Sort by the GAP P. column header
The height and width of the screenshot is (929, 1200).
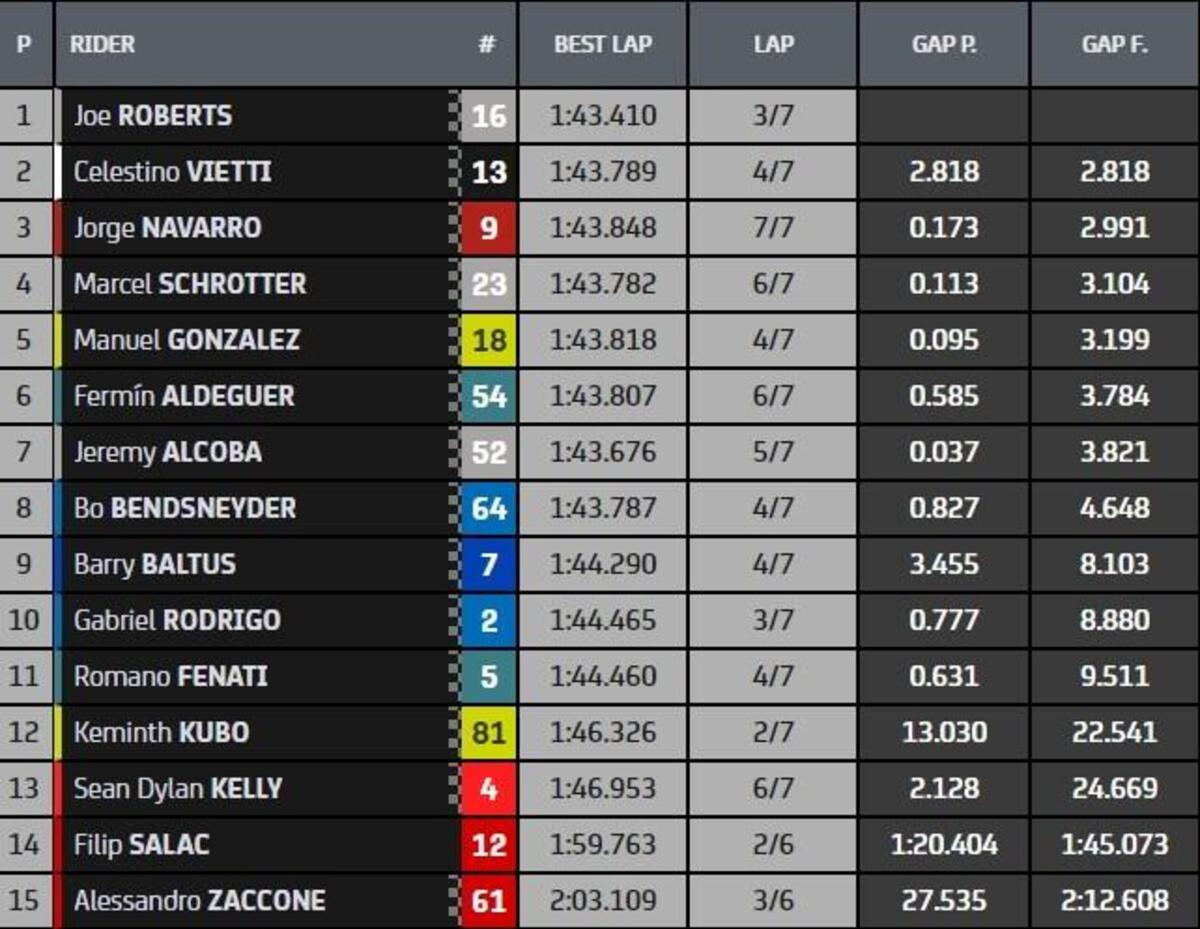pyautogui.click(x=943, y=45)
